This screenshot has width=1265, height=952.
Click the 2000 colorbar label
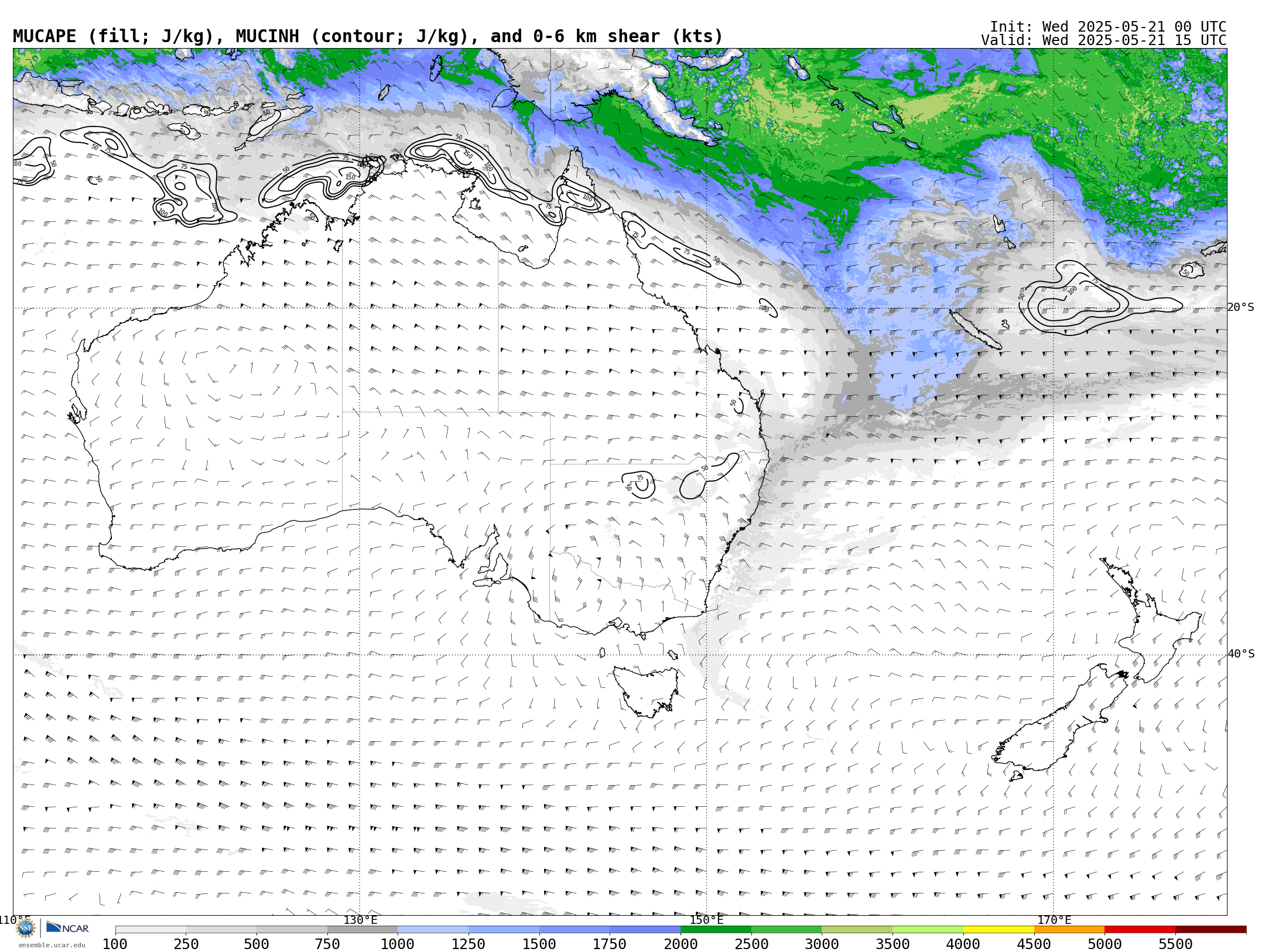(681, 944)
